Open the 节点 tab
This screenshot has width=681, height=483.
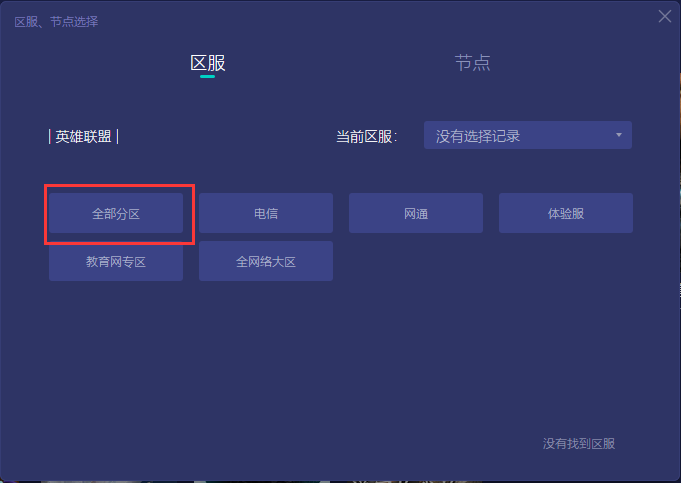click(473, 63)
